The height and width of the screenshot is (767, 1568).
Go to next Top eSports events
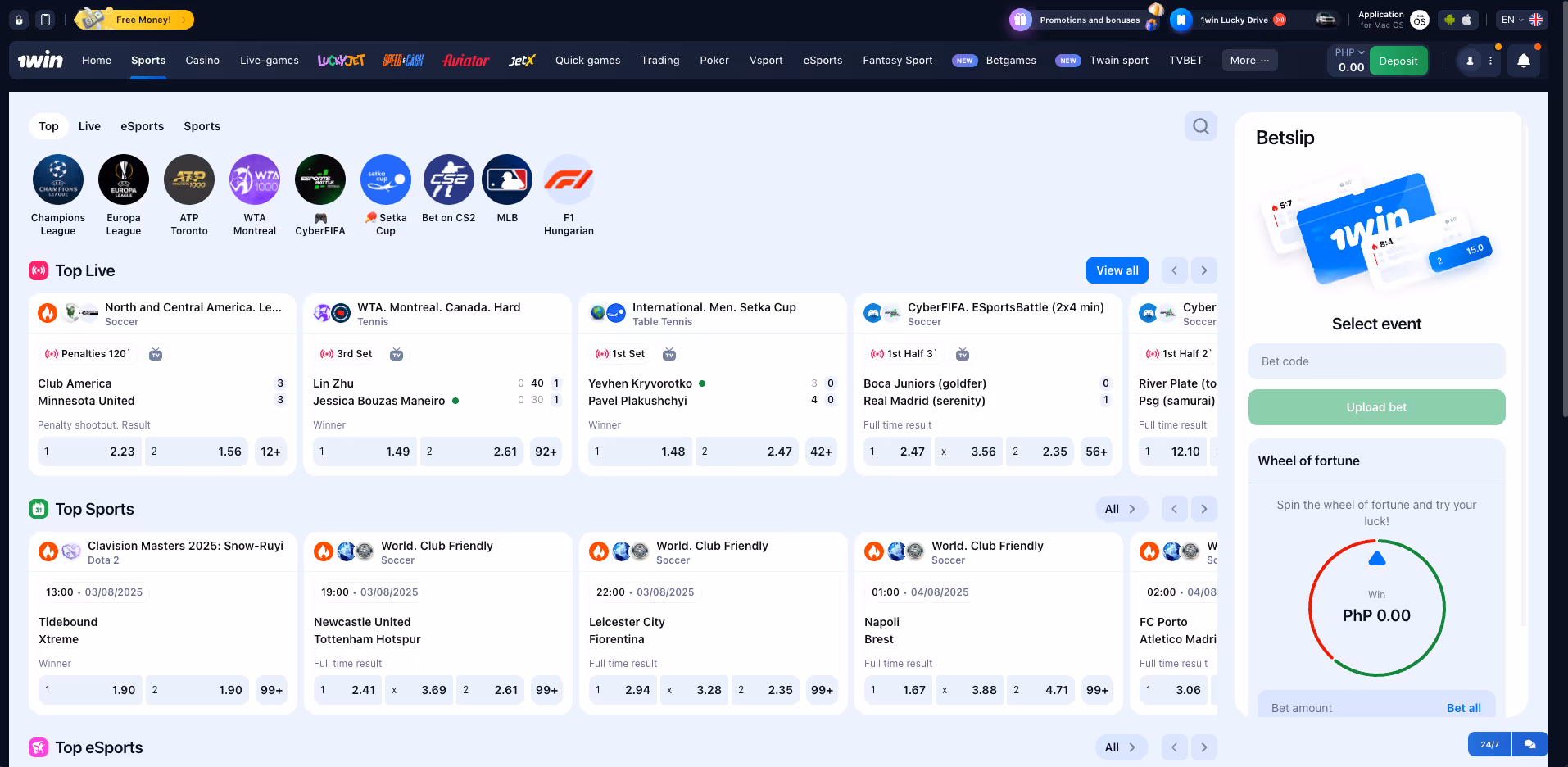[x=1203, y=747]
